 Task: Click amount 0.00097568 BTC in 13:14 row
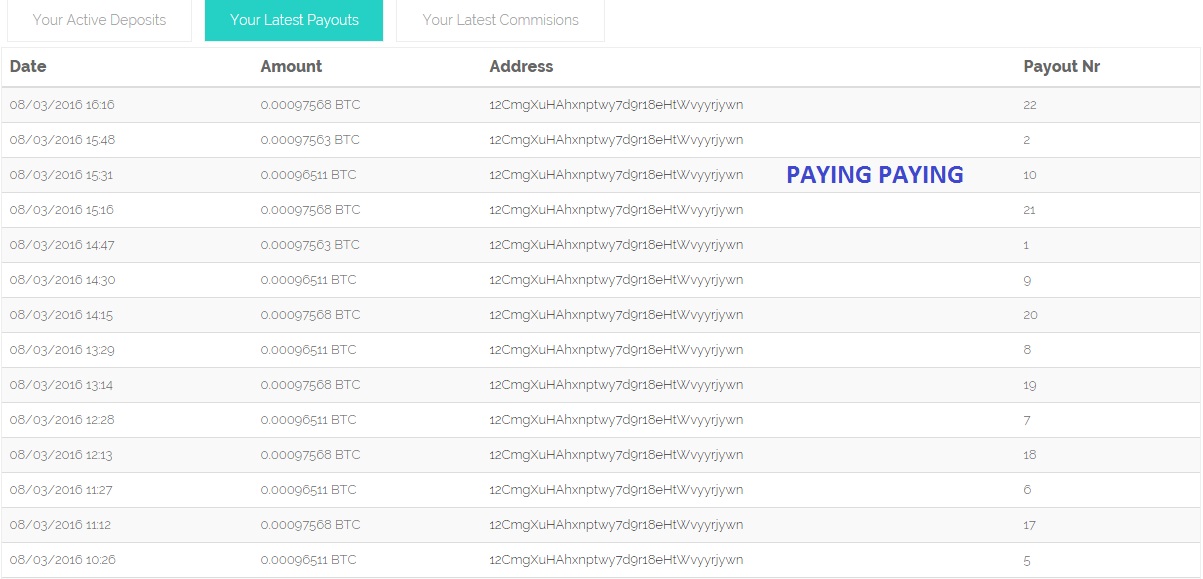click(x=310, y=385)
